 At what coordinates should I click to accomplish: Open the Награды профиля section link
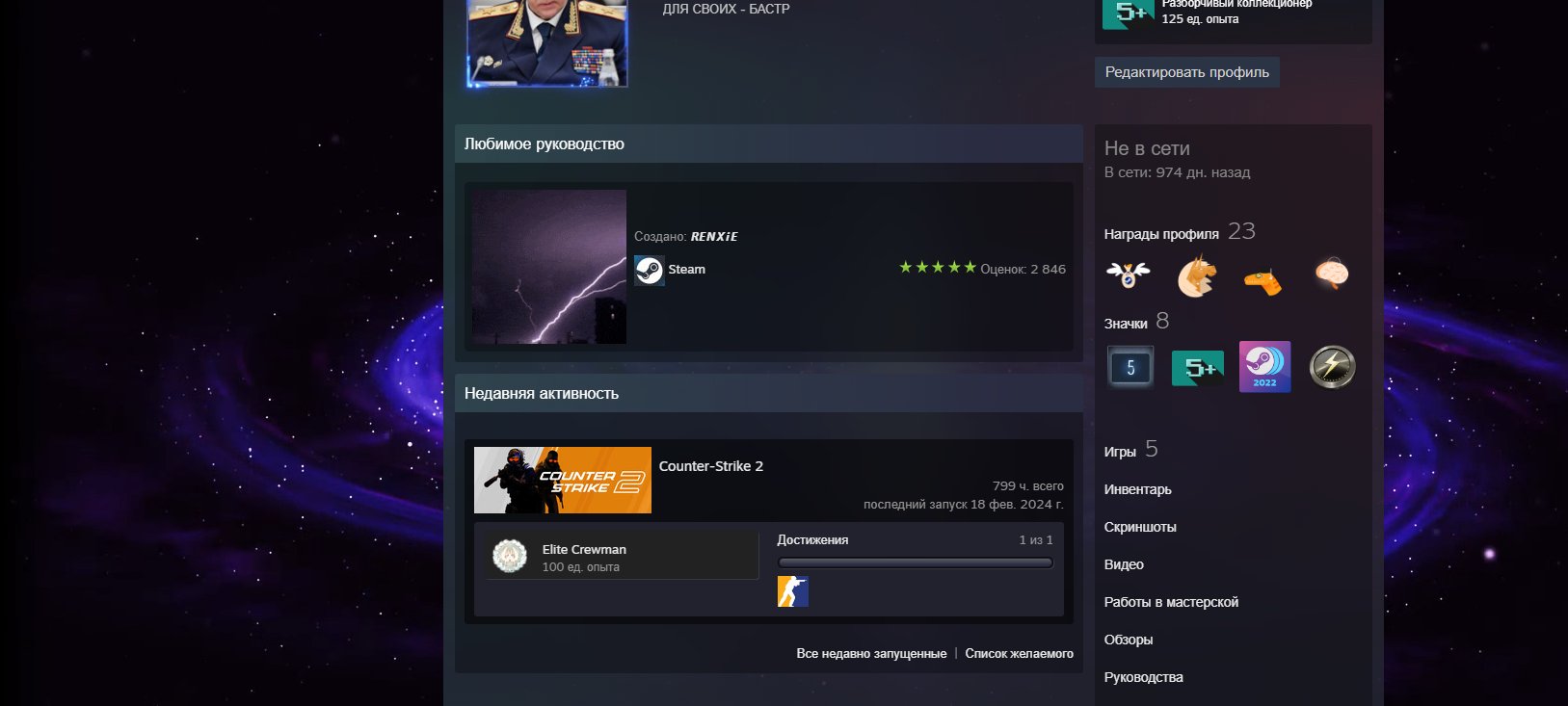(x=1161, y=234)
